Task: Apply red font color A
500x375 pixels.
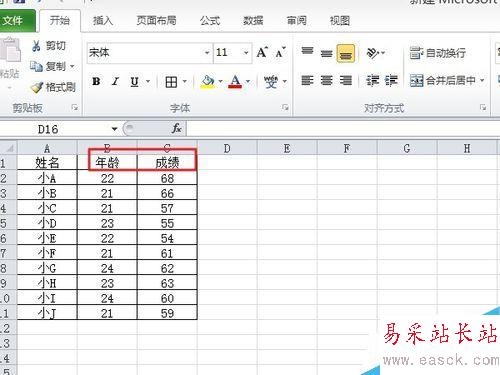Action: (x=235, y=82)
